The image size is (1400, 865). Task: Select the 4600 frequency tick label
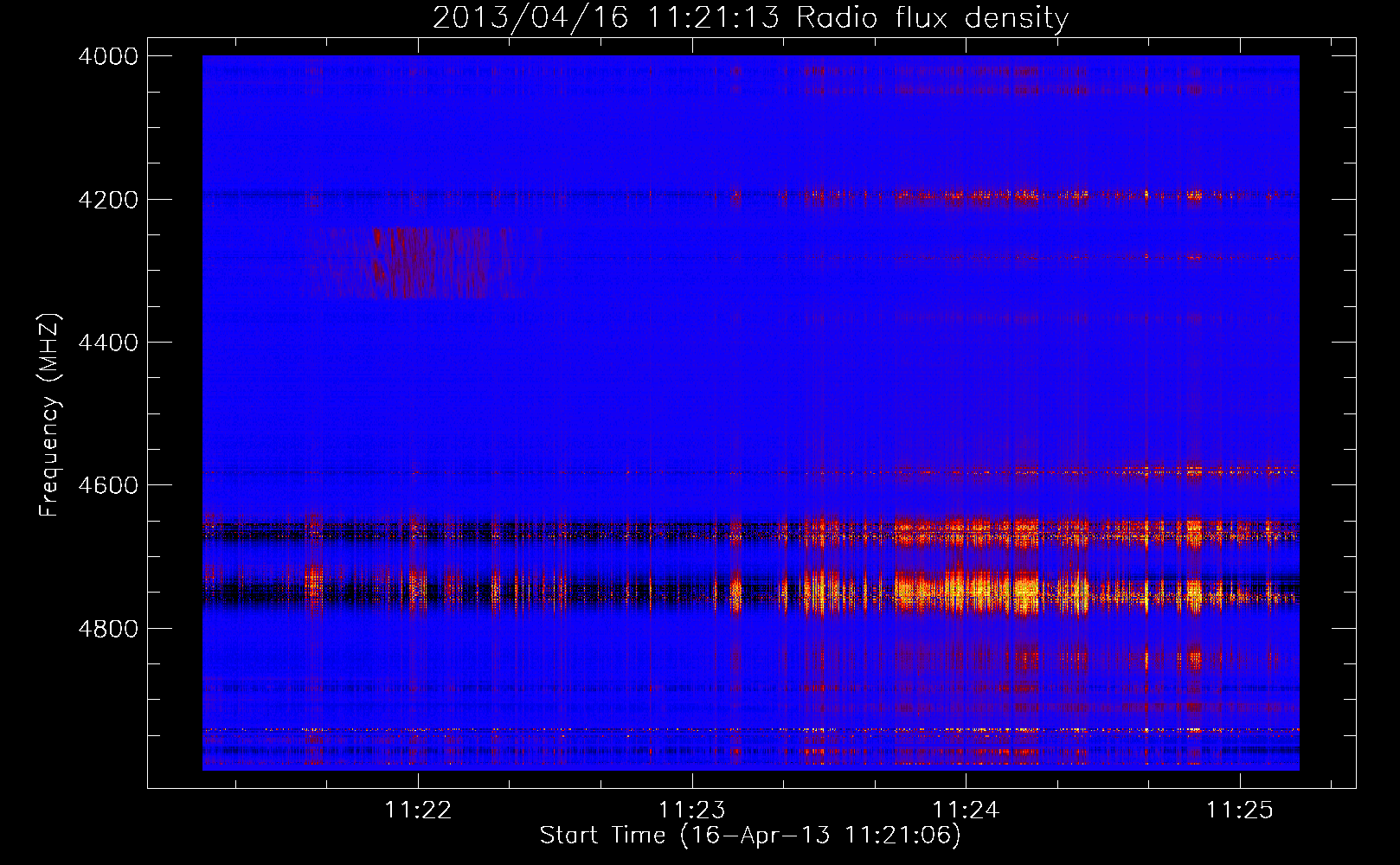click(x=108, y=485)
